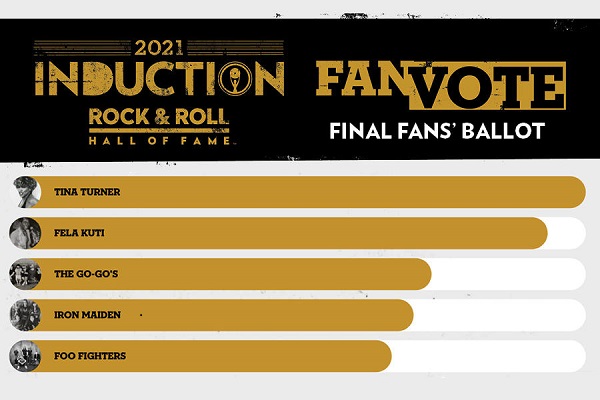The width and height of the screenshot is (600, 400).
Task: Click Fela Kuti's round photo thumbnail
Action: point(24,233)
